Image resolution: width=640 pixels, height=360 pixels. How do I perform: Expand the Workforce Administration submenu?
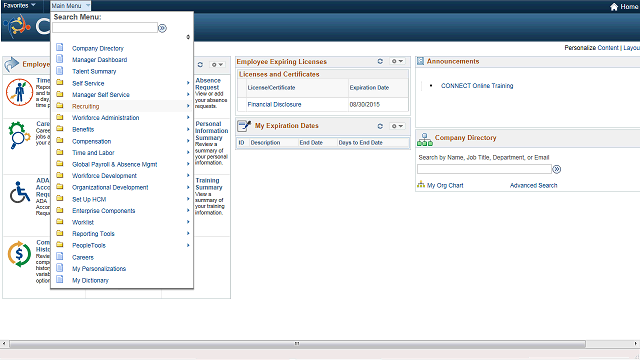122,118
